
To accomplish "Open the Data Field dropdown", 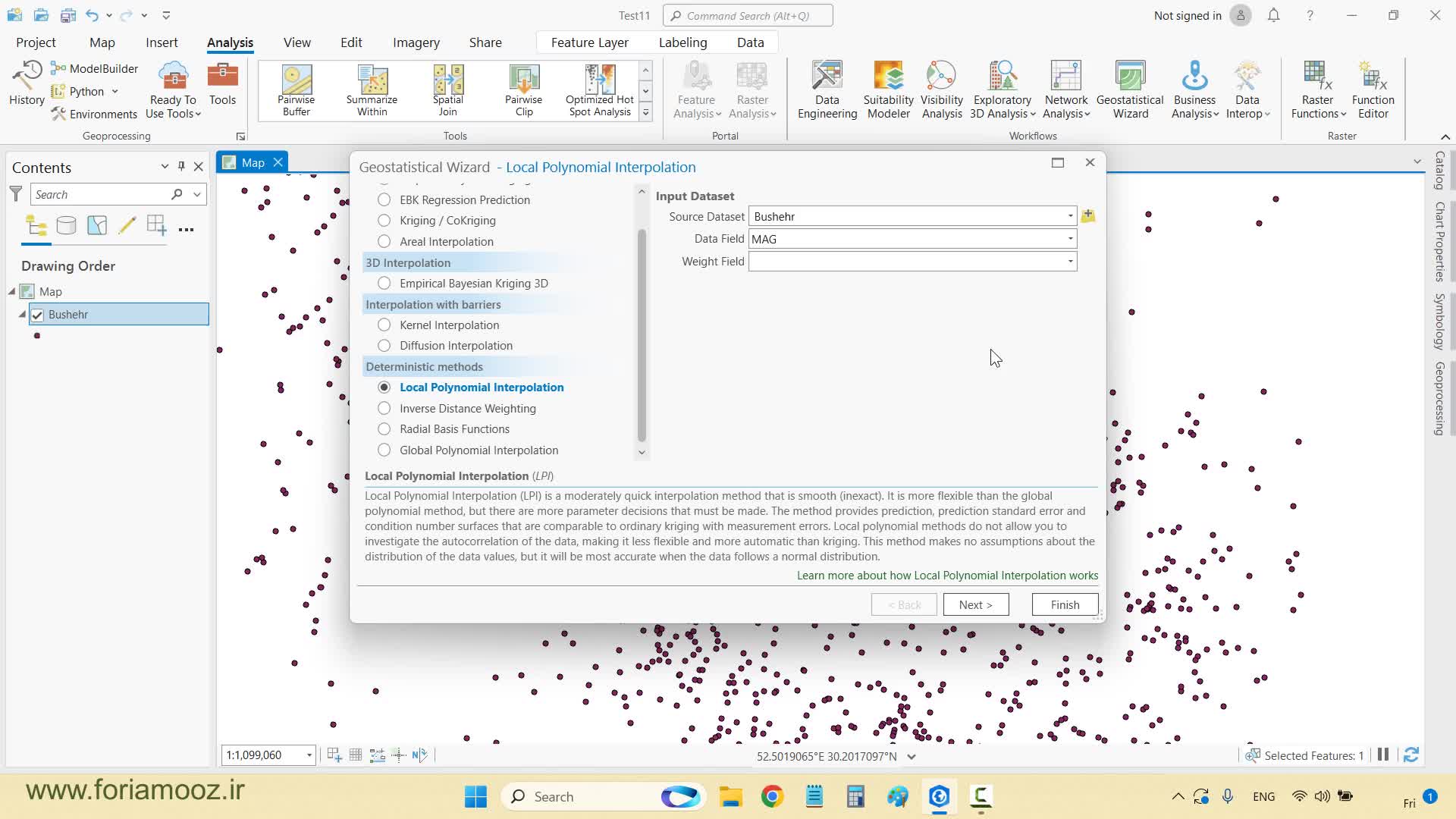I will [x=1070, y=239].
